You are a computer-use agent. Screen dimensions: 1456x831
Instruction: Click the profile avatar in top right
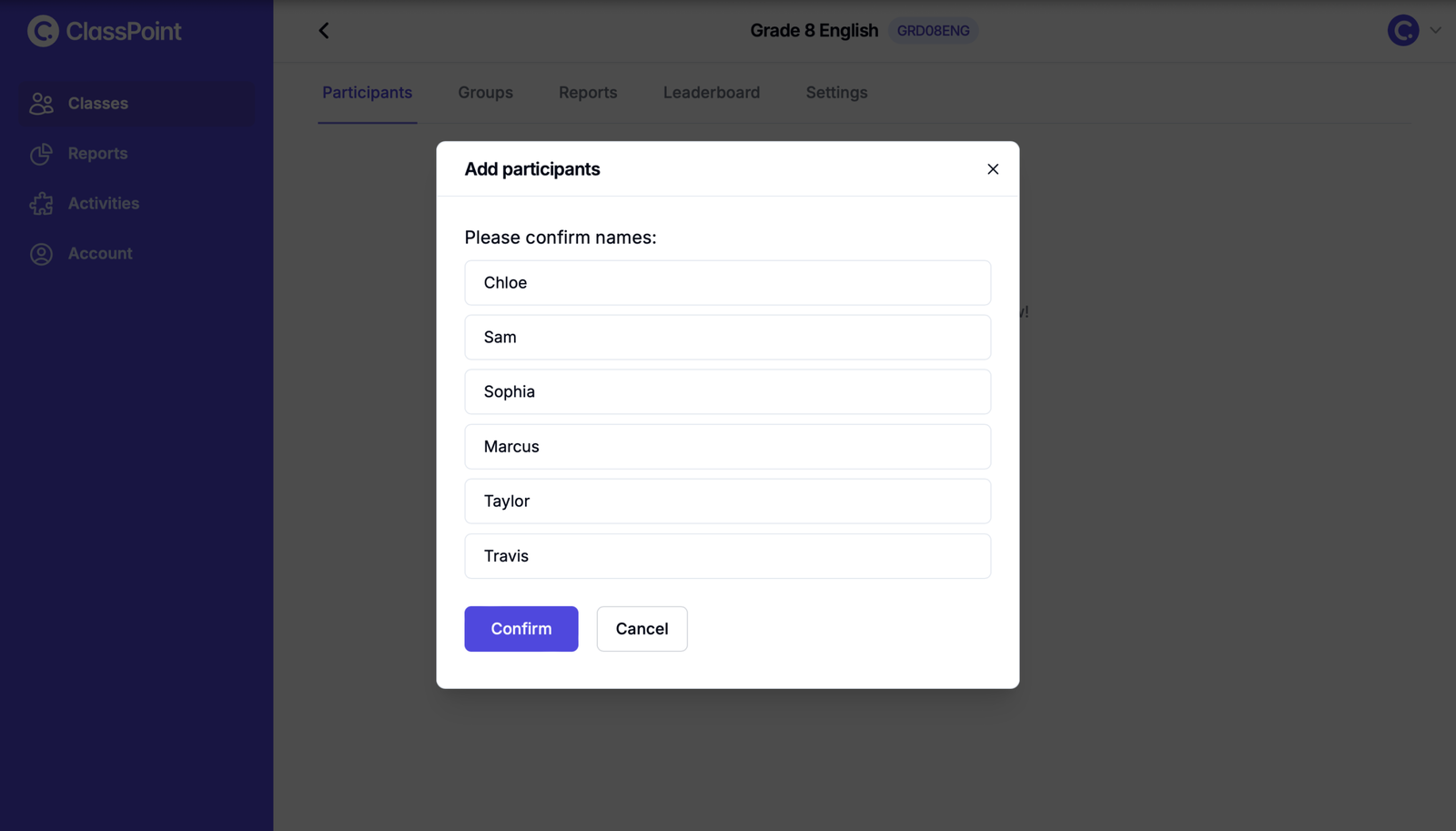1402,31
